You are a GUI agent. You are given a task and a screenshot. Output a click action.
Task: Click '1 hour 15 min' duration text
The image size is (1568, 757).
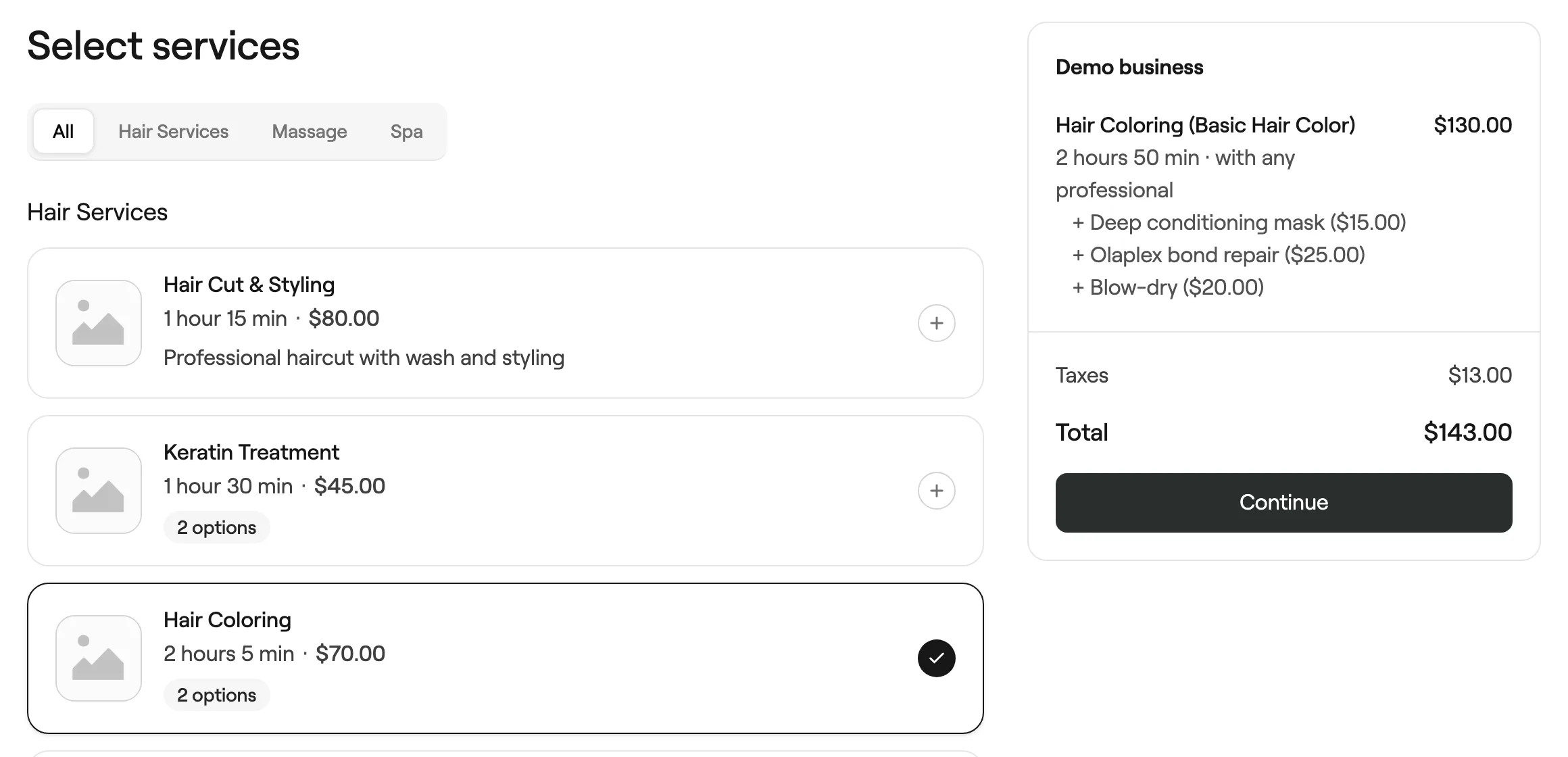pos(225,318)
